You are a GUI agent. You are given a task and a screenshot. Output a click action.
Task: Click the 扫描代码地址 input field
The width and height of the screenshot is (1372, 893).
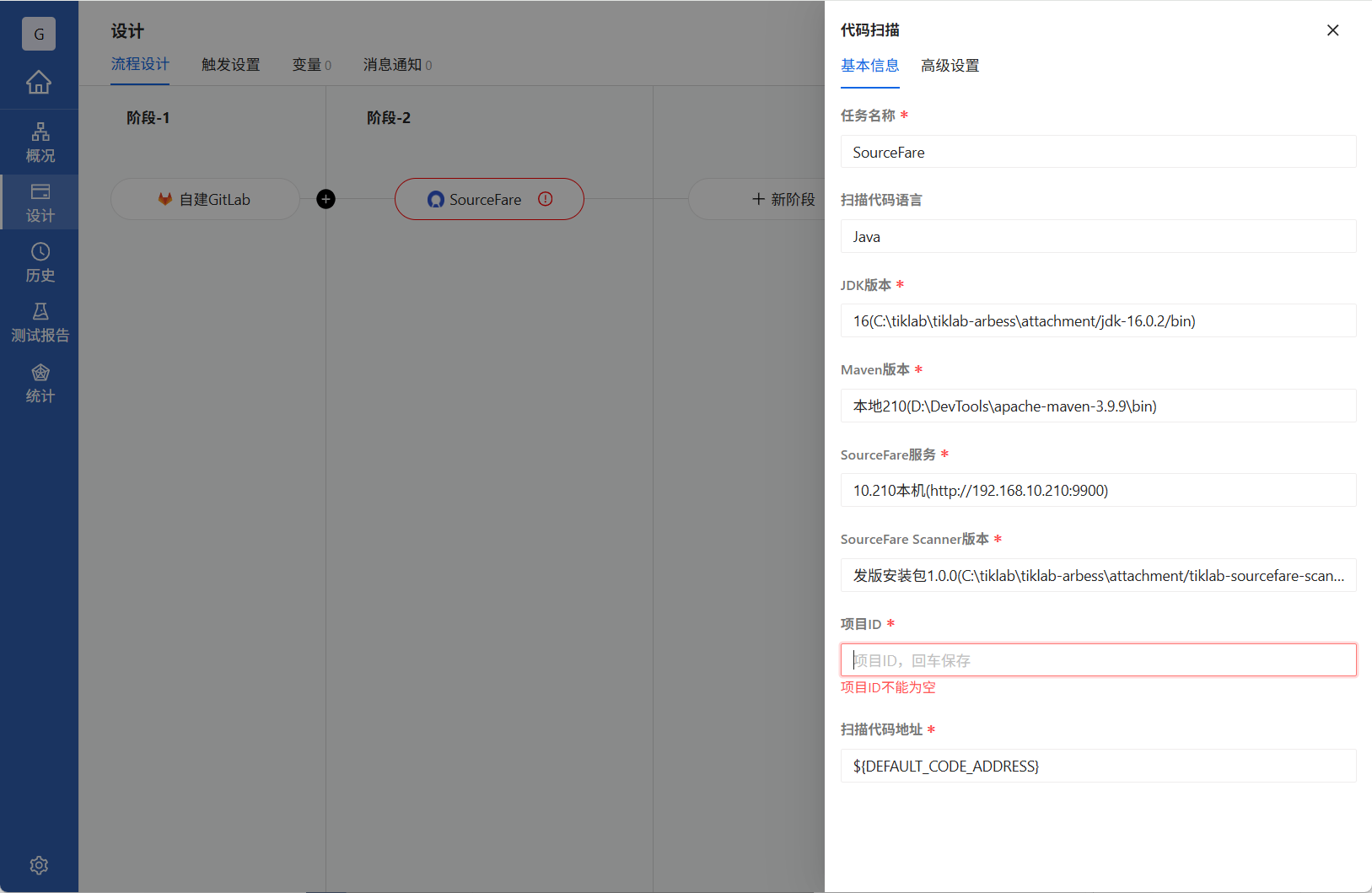tap(1098, 766)
